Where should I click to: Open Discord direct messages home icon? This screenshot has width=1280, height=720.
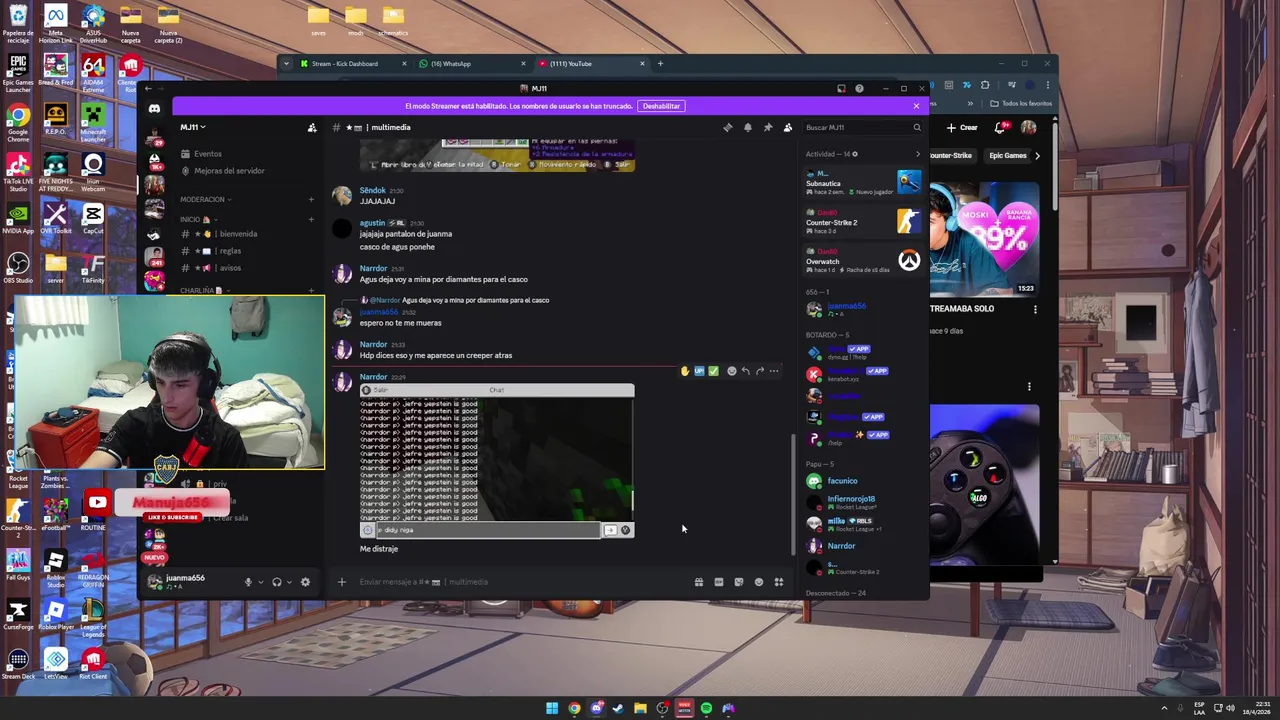coord(154,109)
